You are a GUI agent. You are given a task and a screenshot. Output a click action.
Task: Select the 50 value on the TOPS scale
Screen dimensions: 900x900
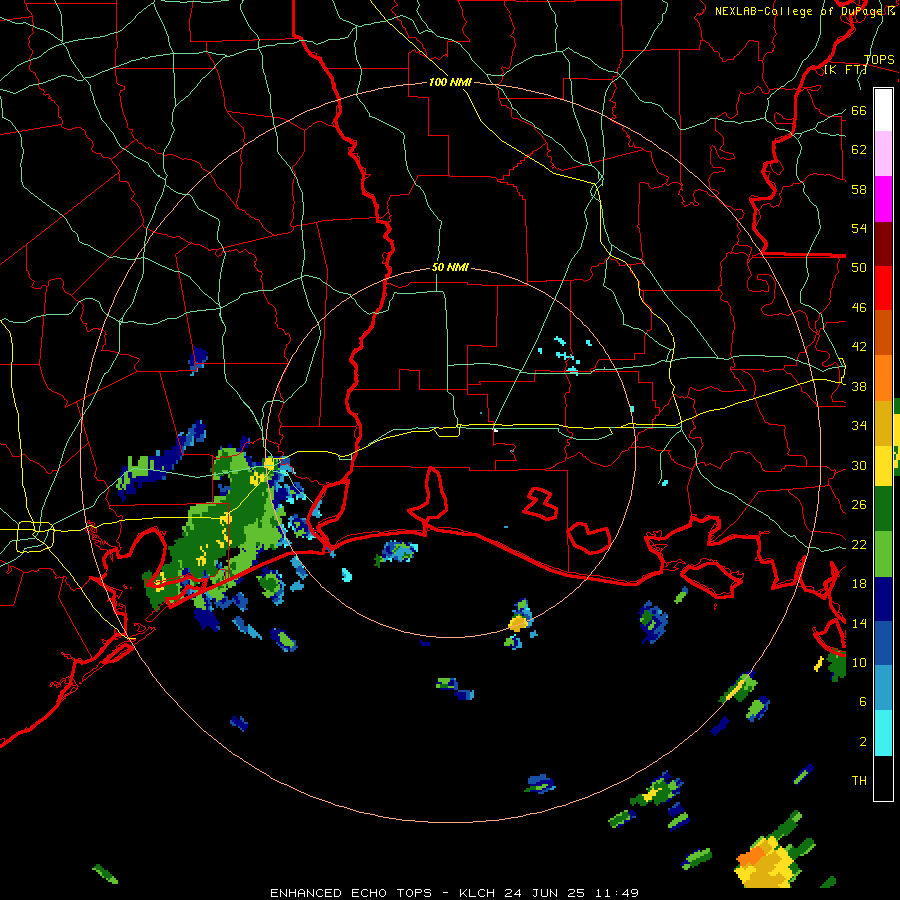click(x=859, y=268)
